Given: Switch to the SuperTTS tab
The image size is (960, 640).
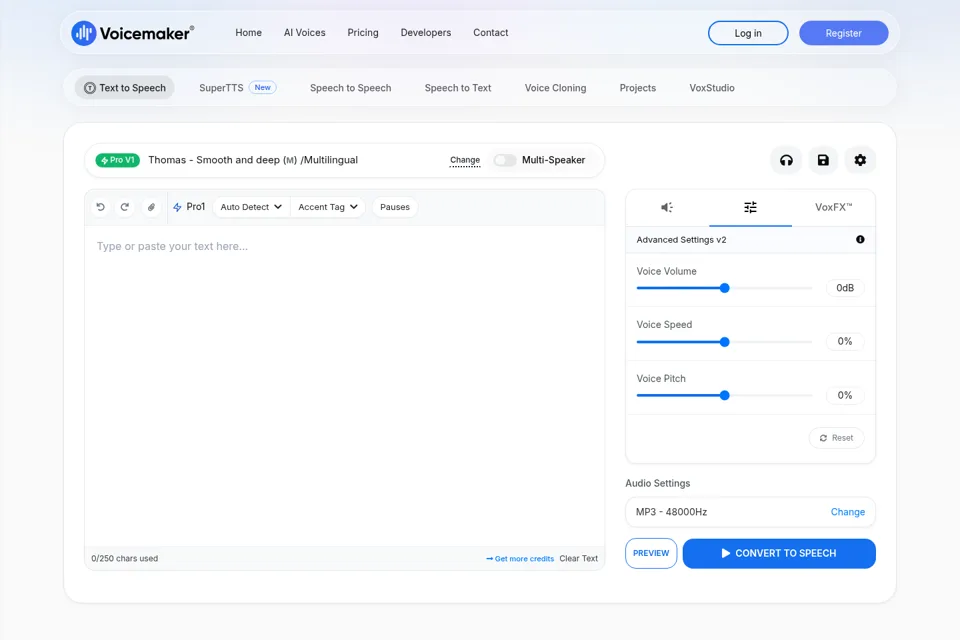Looking at the screenshot, I should click(x=238, y=88).
